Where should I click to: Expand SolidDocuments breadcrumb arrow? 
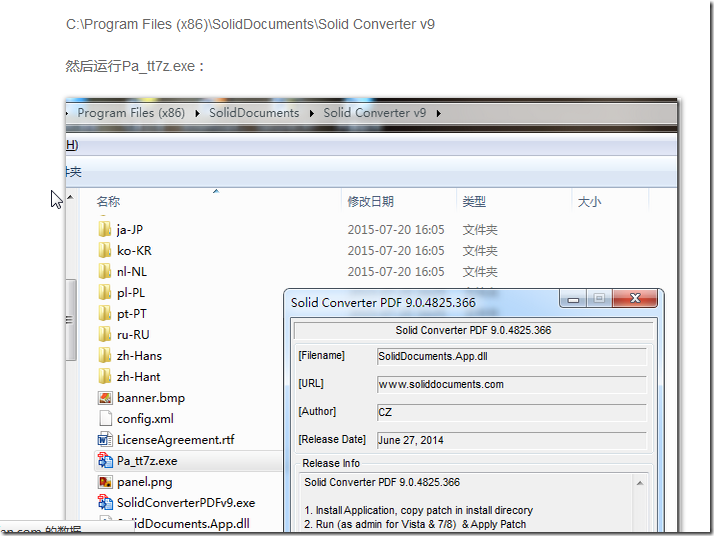pos(311,113)
